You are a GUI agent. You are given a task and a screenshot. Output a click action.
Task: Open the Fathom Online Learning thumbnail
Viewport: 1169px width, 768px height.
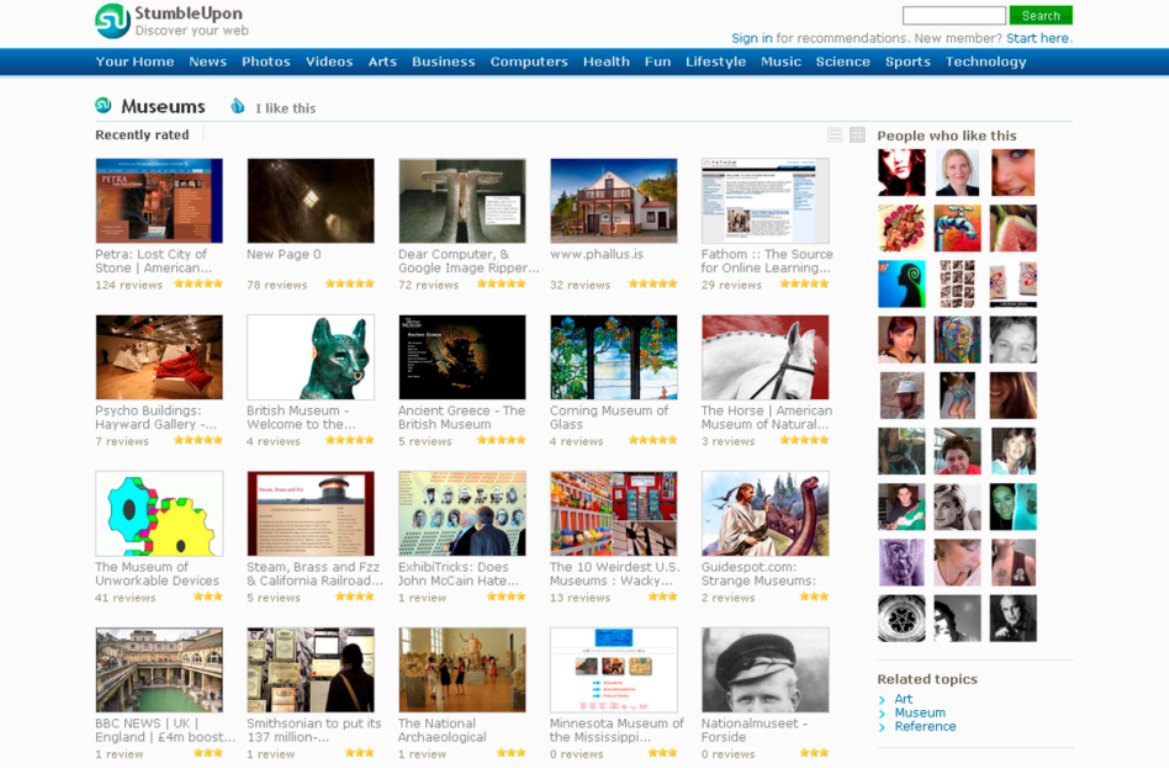click(765, 201)
